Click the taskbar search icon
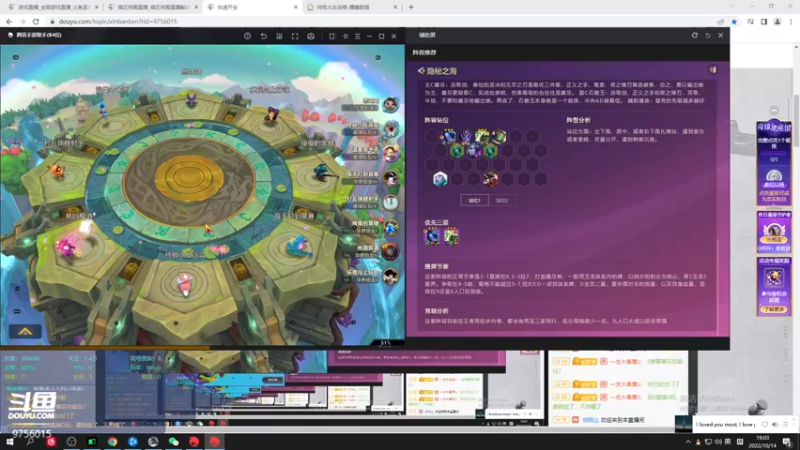Screen dimensions: 800x450 [x=30, y=441]
